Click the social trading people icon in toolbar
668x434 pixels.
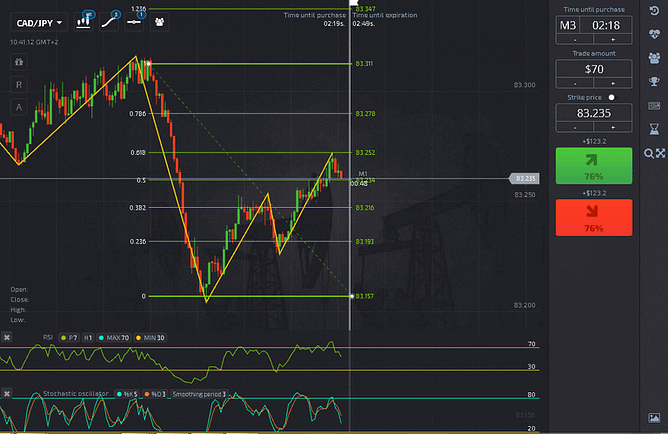pos(157,22)
